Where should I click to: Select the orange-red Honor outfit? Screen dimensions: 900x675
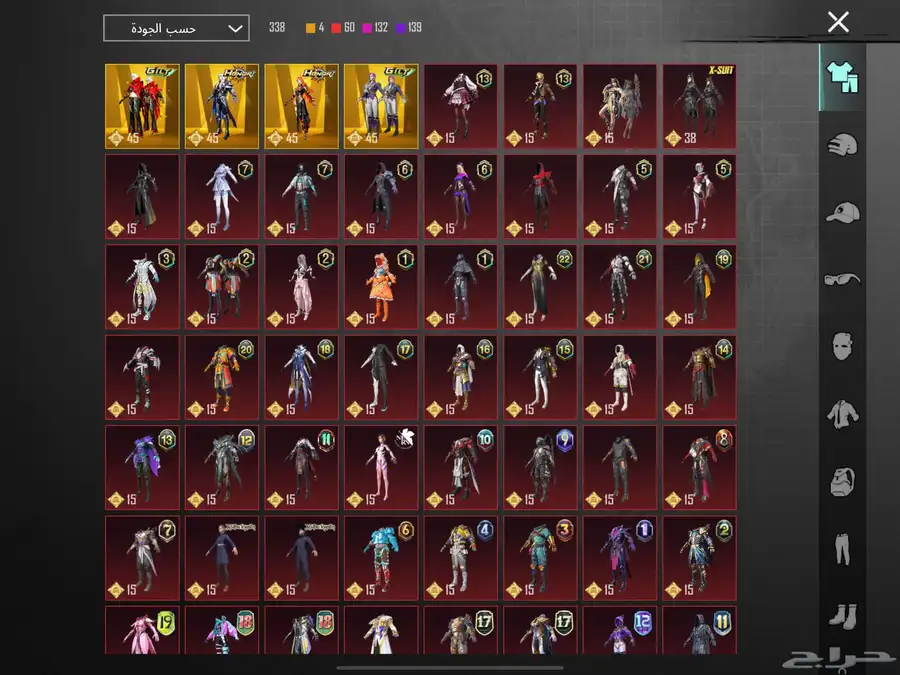pos(302,106)
